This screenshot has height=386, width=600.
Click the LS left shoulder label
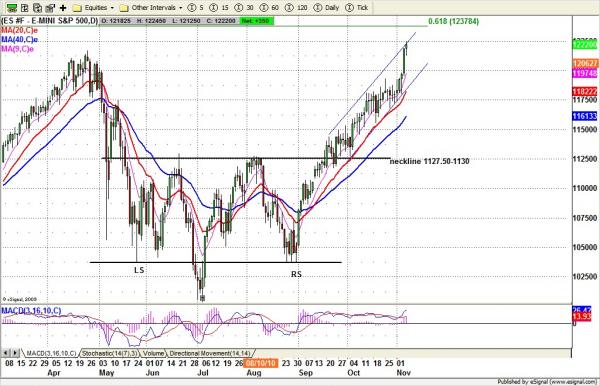(x=139, y=270)
